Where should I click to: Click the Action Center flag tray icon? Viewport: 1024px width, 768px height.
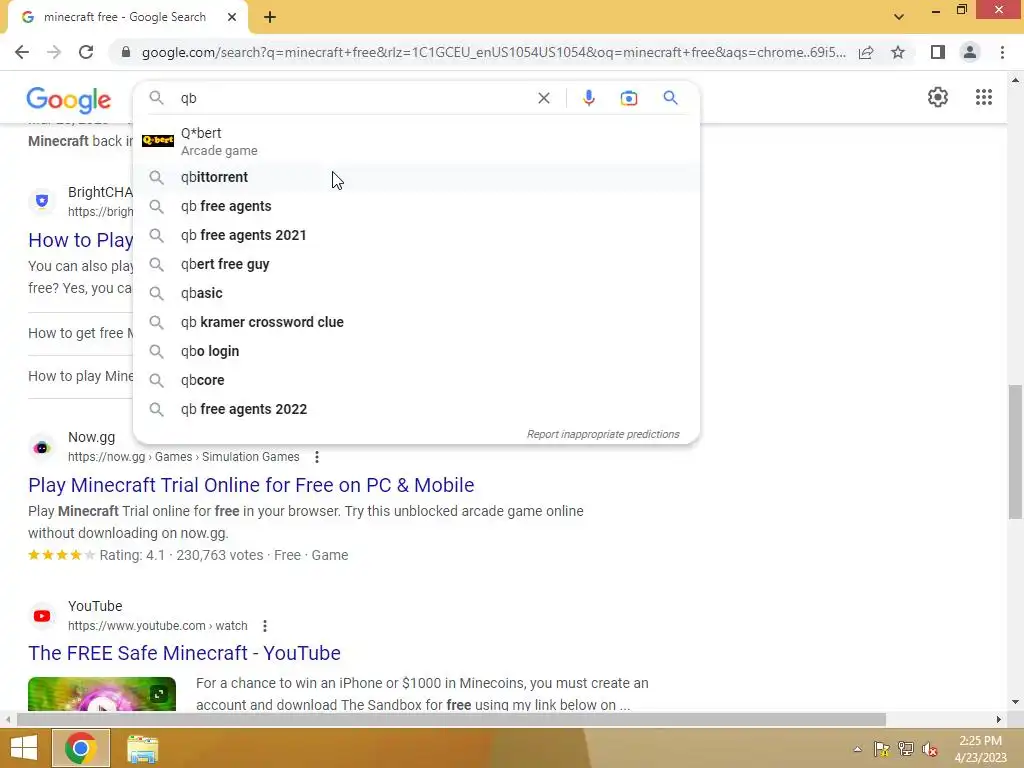point(882,749)
